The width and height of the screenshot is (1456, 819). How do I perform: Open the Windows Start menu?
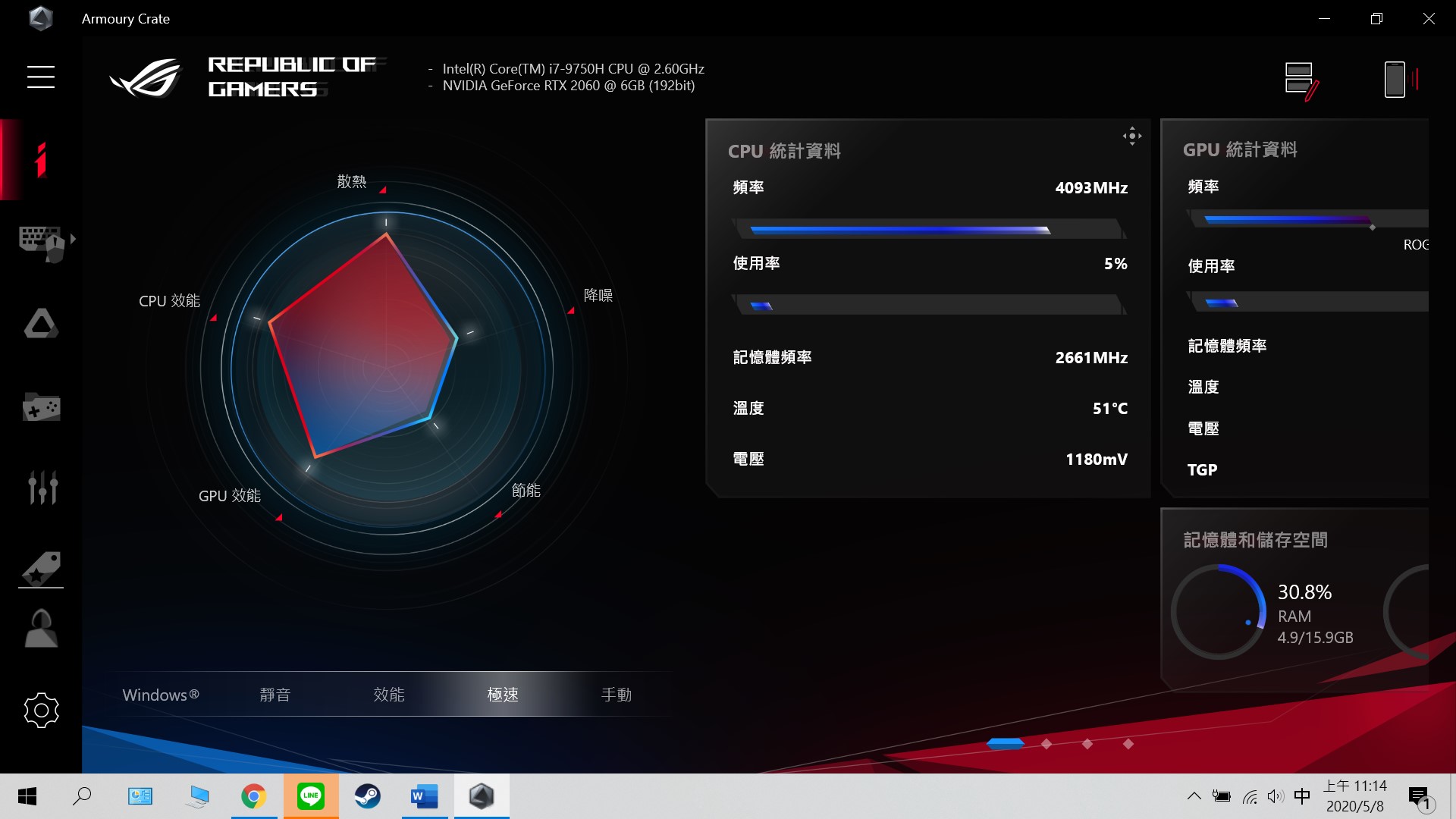tap(27, 796)
